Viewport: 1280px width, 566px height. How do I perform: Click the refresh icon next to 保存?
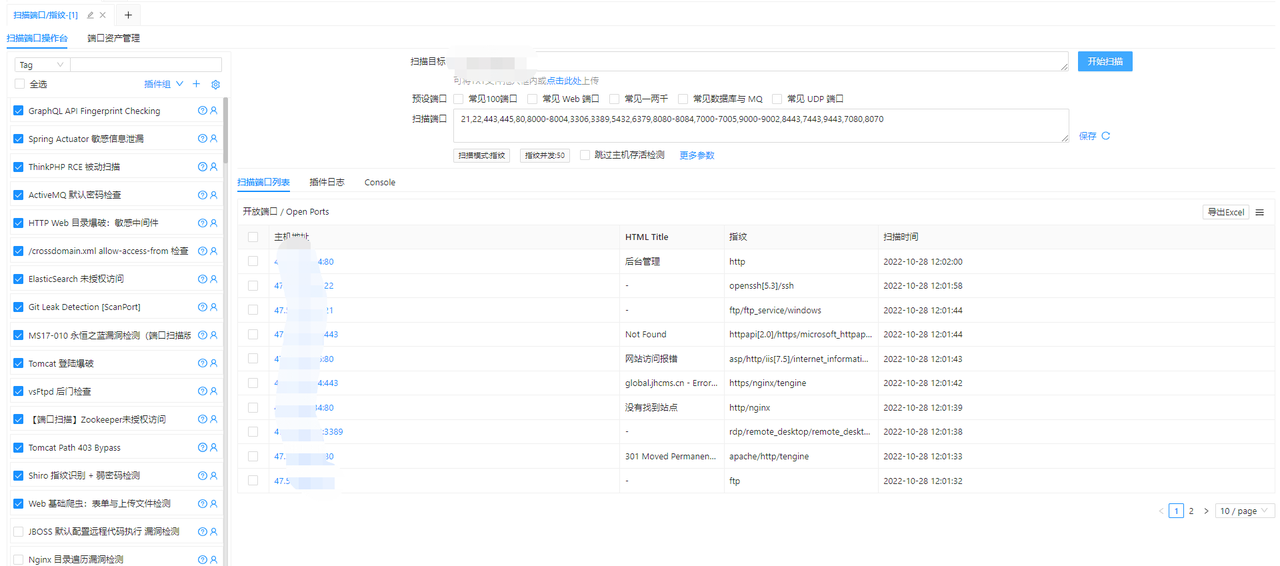1106,136
